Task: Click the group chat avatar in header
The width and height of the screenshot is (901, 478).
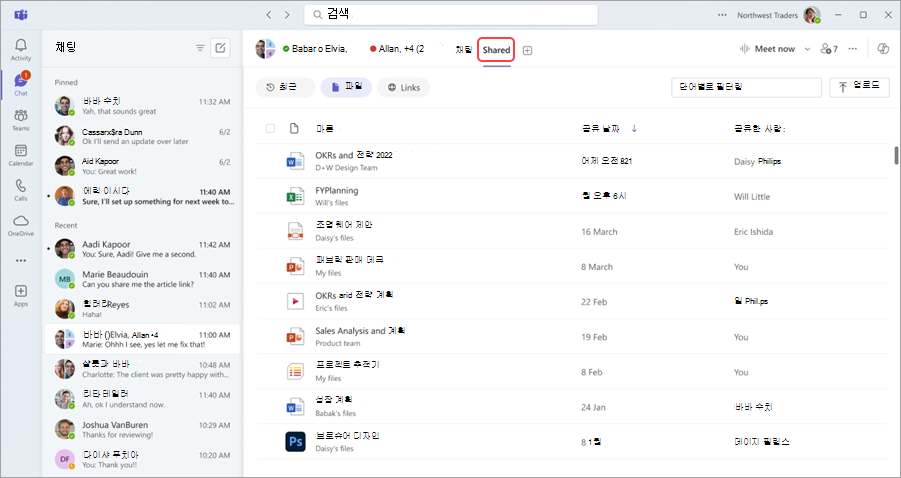Action: (x=265, y=49)
